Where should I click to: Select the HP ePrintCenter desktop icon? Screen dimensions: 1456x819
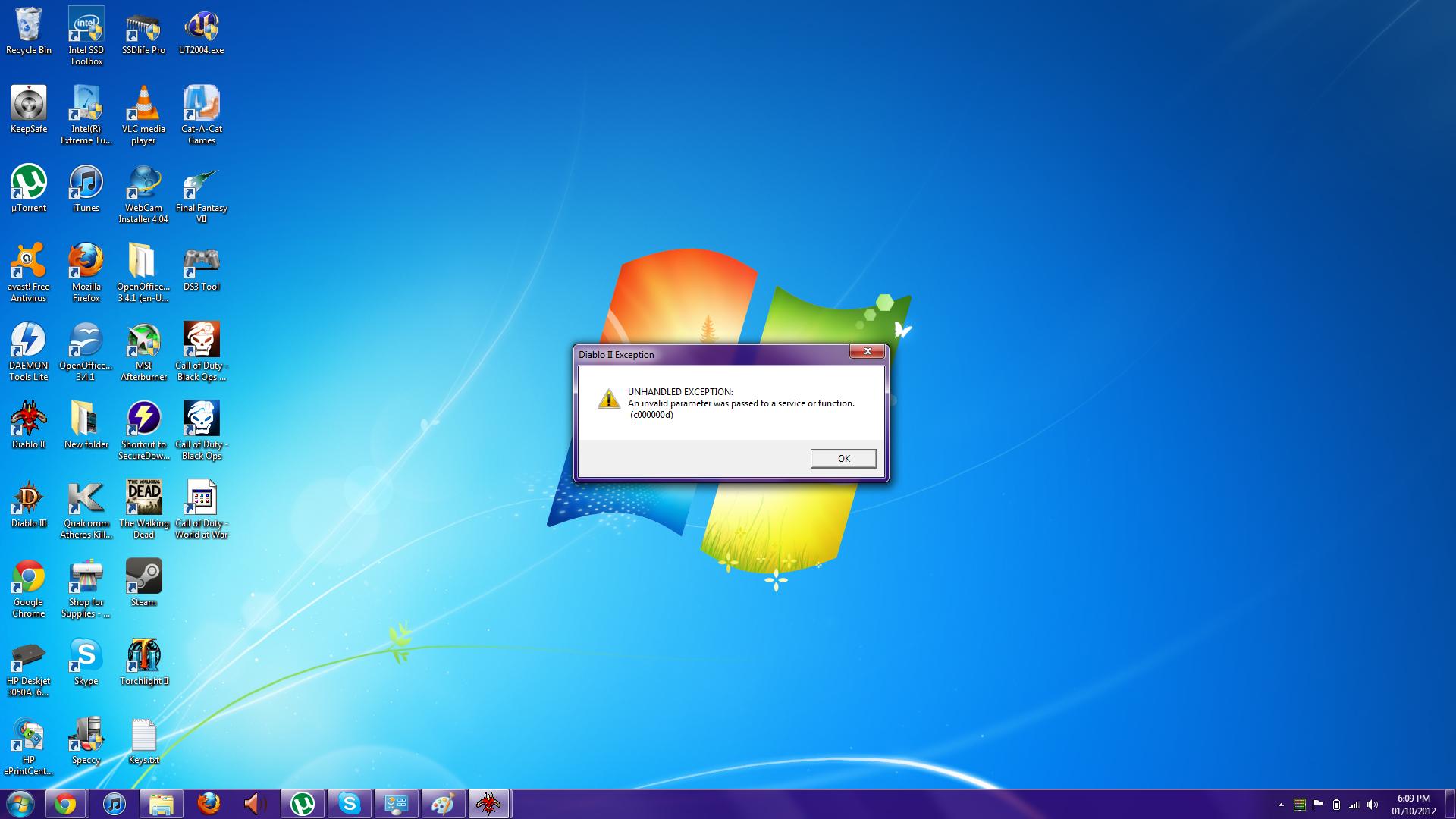(x=29, y=746)
